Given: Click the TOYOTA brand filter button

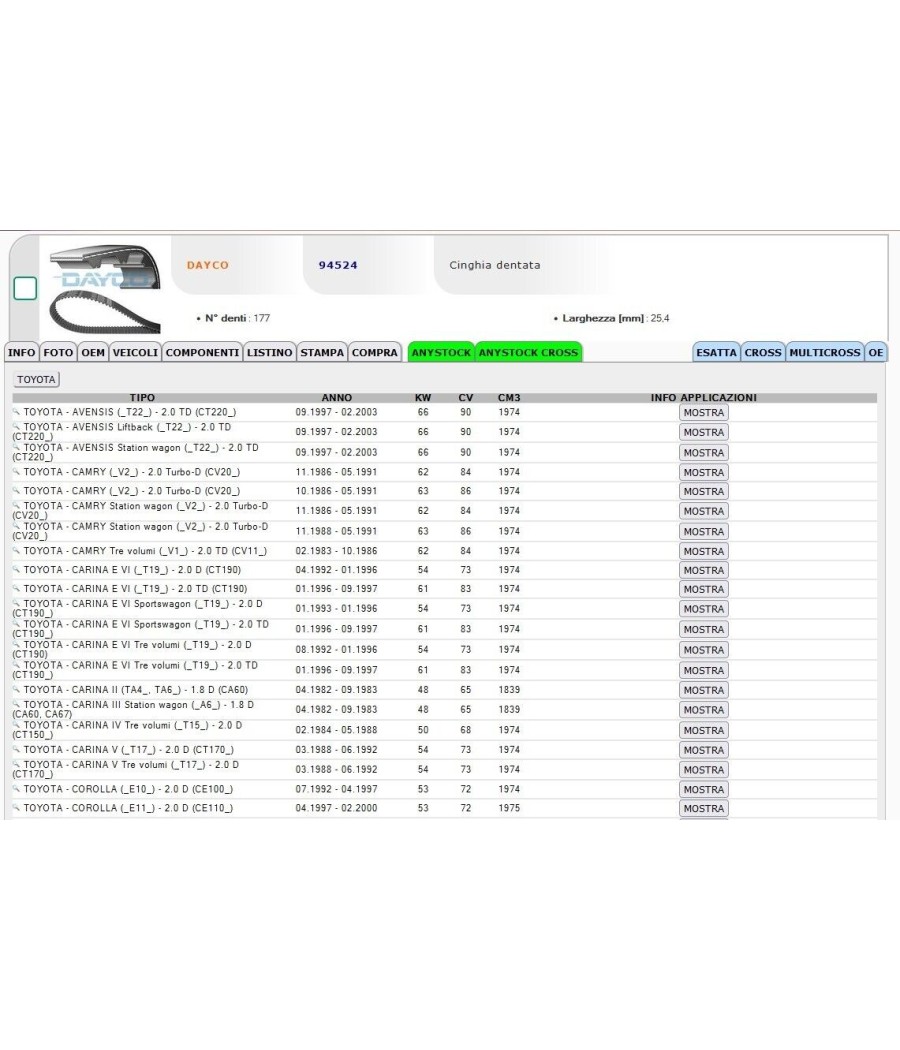Looking at the screenshot, I should tap(36, 380).
